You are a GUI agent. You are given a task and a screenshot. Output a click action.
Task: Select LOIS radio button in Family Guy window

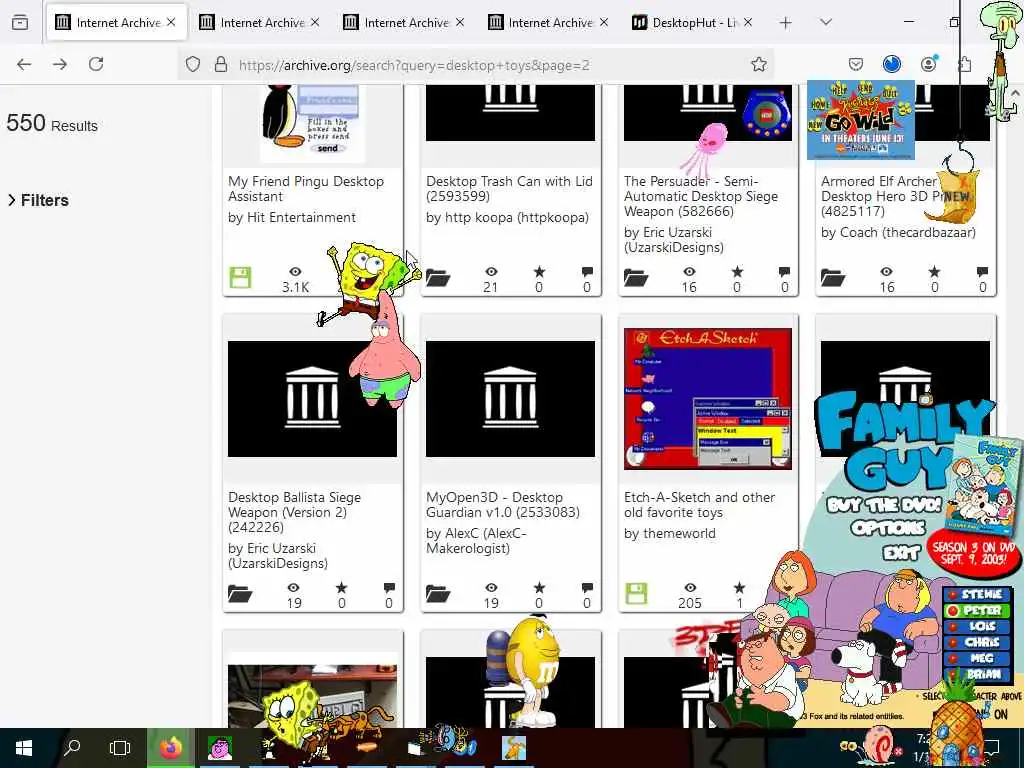[x=953, y=626]
